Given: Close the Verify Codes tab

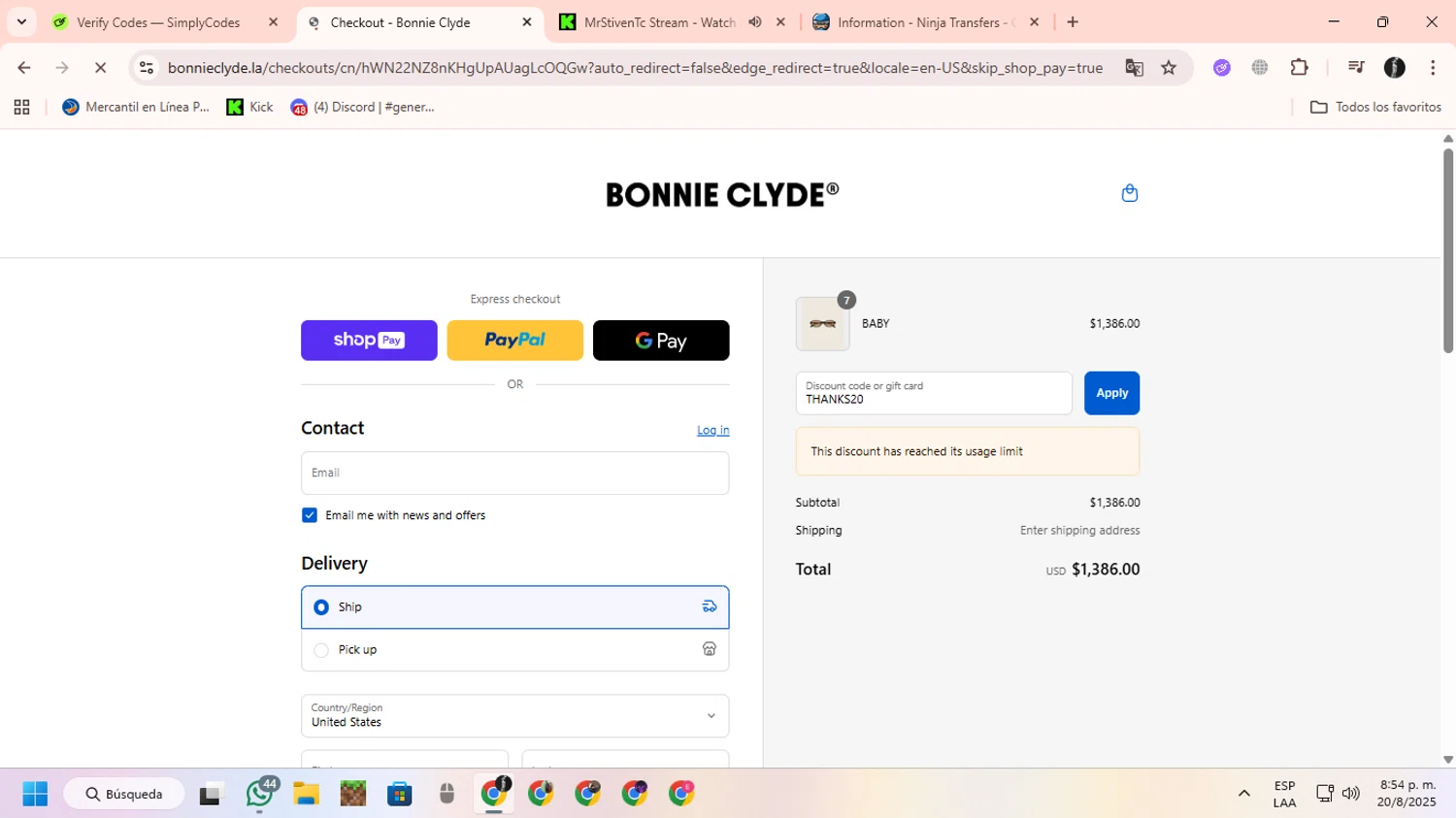Looking at the screenshot, I should 273,22.
